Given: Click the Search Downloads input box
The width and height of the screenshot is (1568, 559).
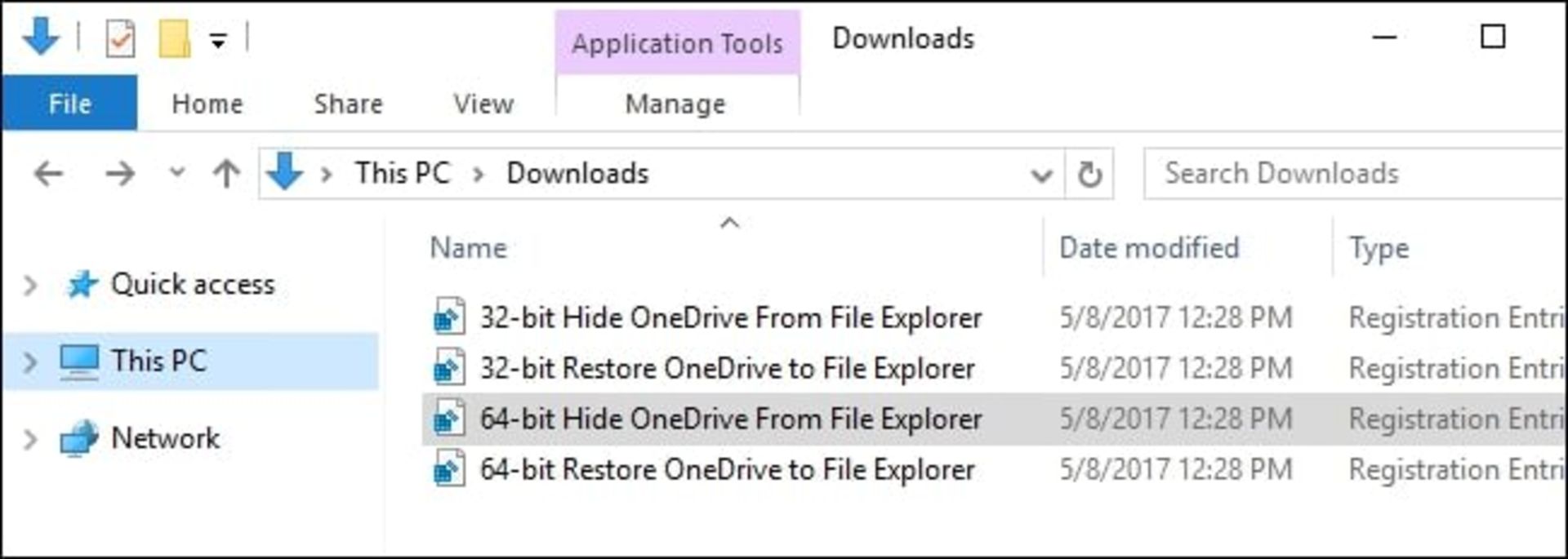Looking at the screenshot, I should [x=1353, y=173].
